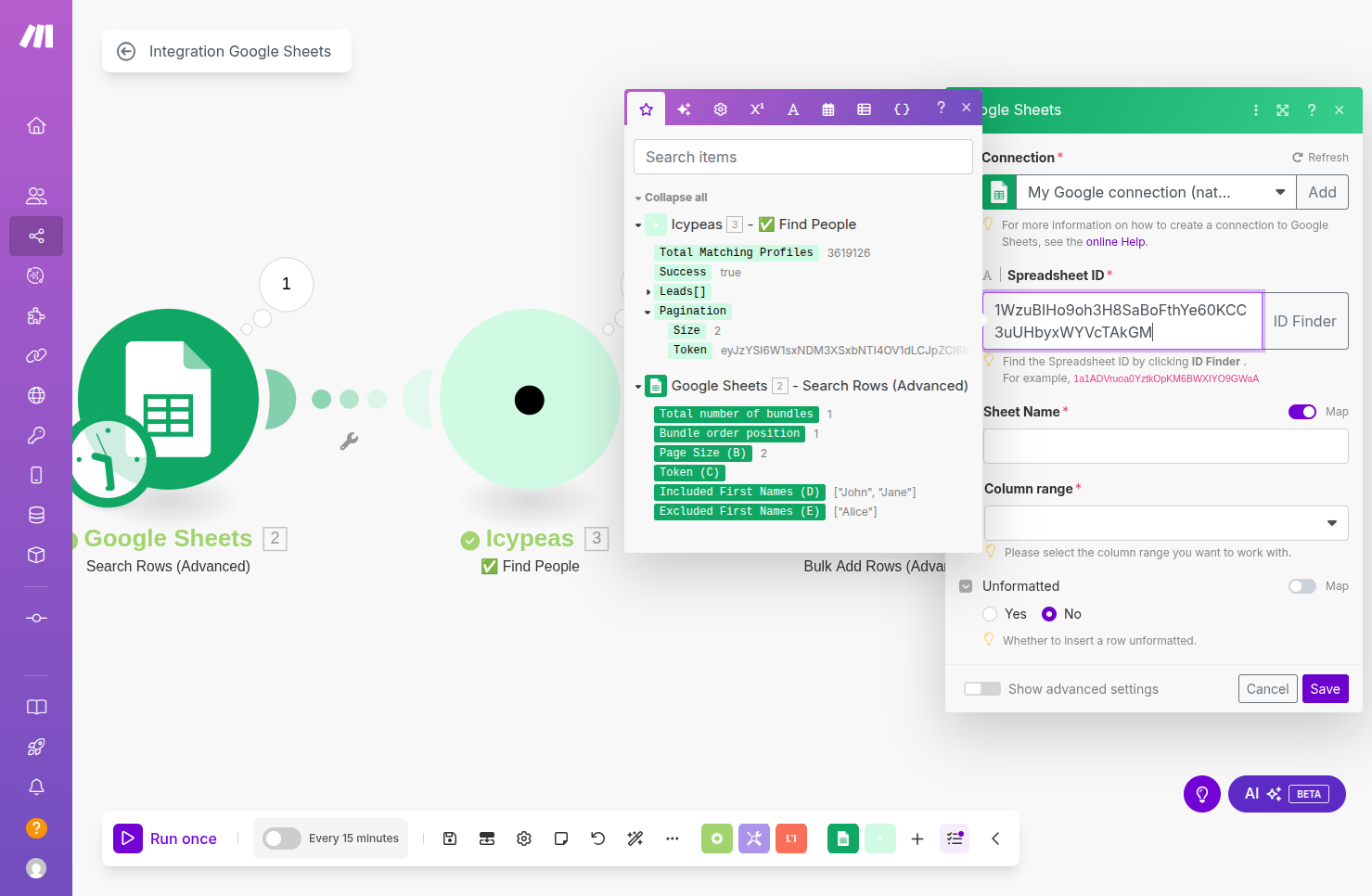Collapse the Icypeas Find People group
Screen dimensions: 1372x896
point(638,225)
